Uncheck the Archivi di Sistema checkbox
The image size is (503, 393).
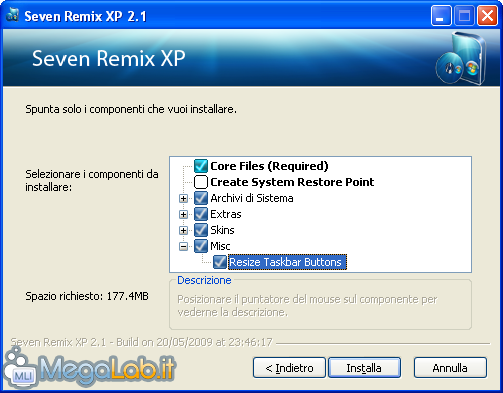(201, 198)
